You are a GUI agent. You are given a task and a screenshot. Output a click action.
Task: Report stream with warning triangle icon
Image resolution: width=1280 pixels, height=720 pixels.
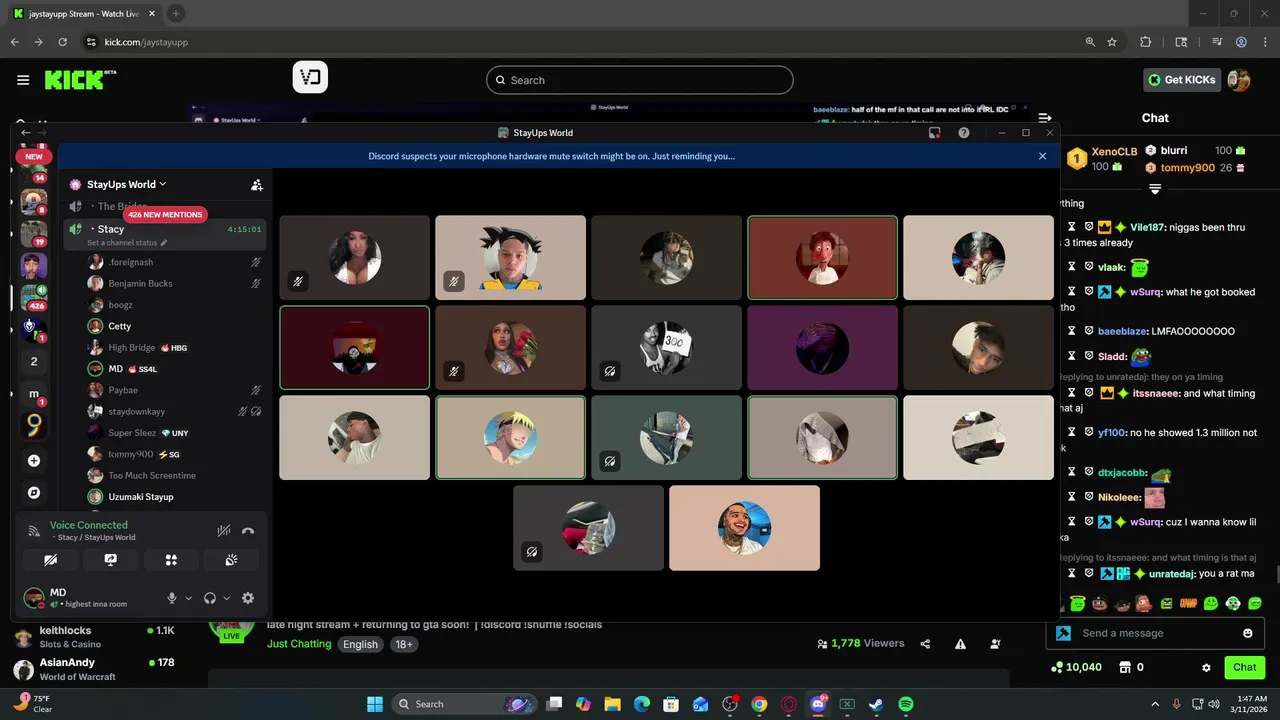(x=960, y=644)
